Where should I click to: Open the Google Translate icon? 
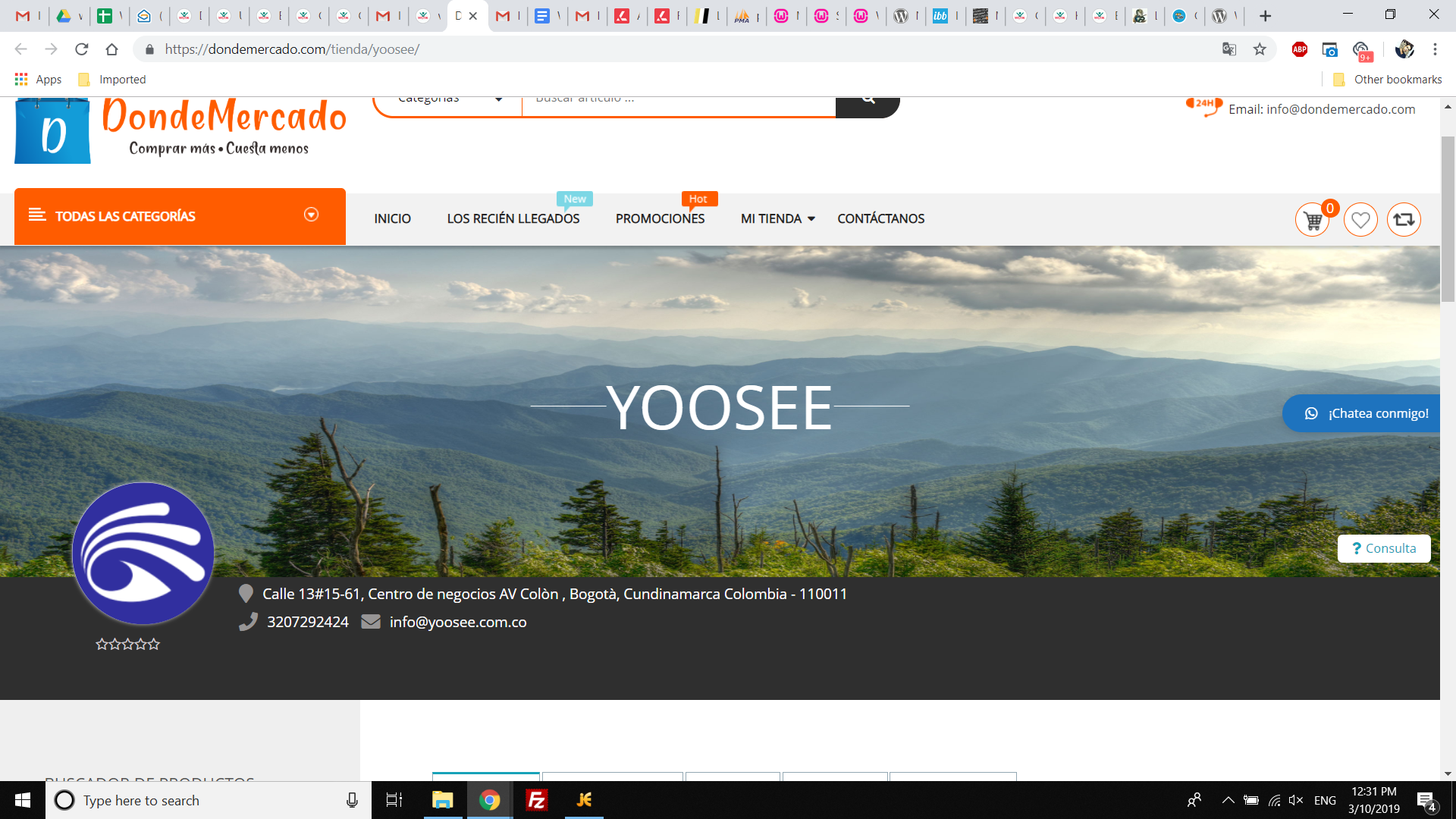[x=1229, y=49]
